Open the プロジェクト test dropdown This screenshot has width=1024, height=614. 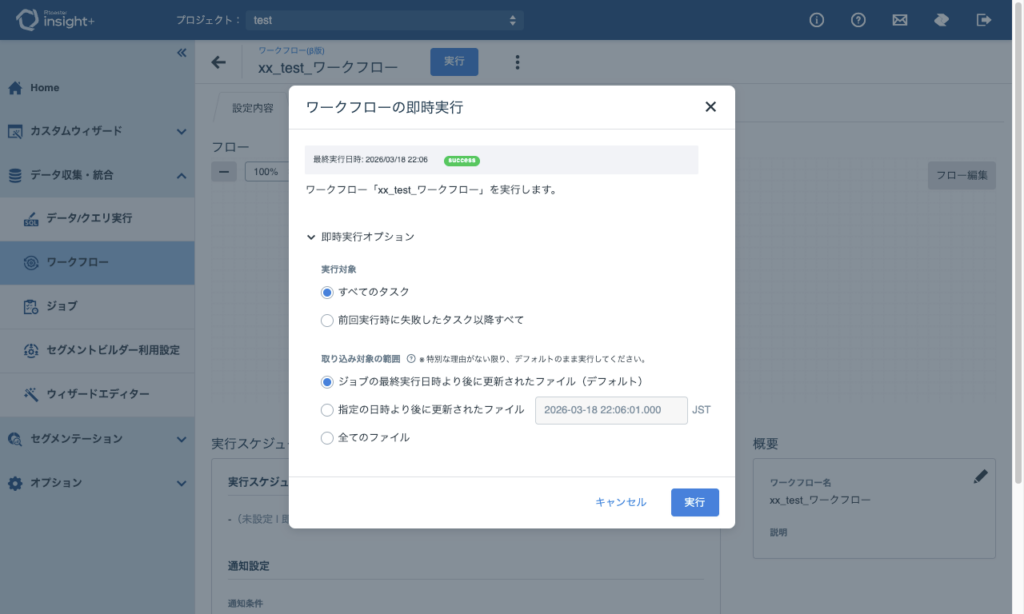[x=386, y=20]
